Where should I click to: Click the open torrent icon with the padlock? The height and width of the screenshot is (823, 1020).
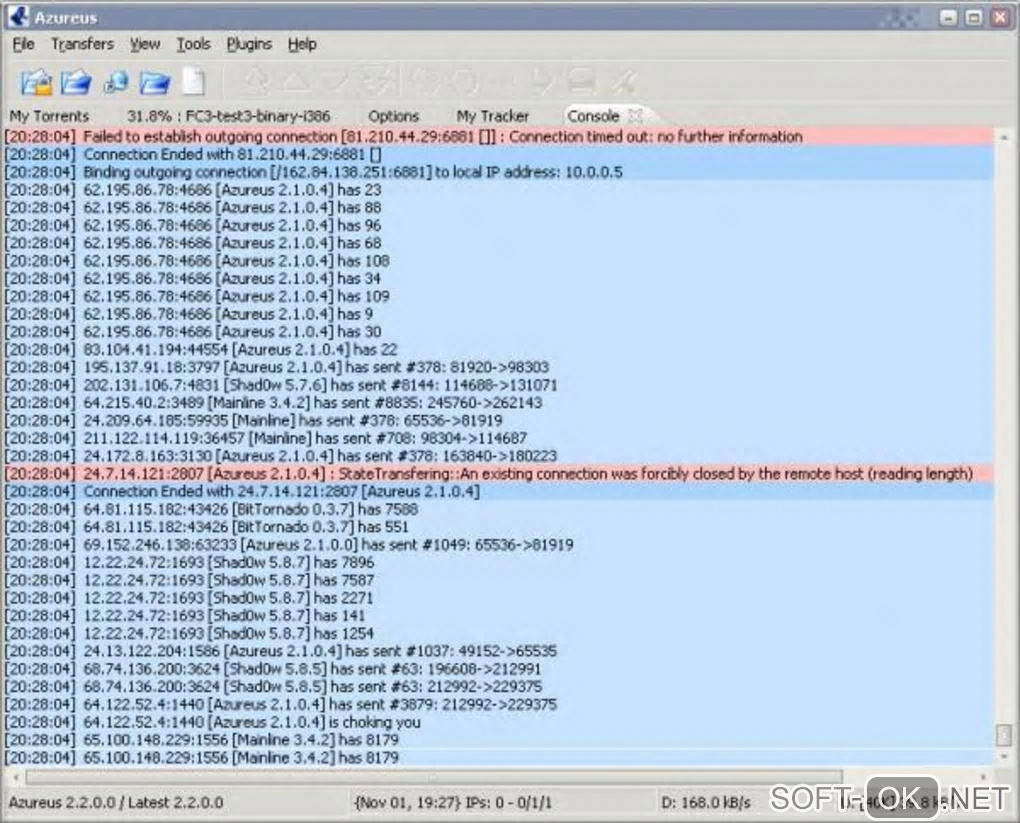pyautogui.click(x=36, y=82)
